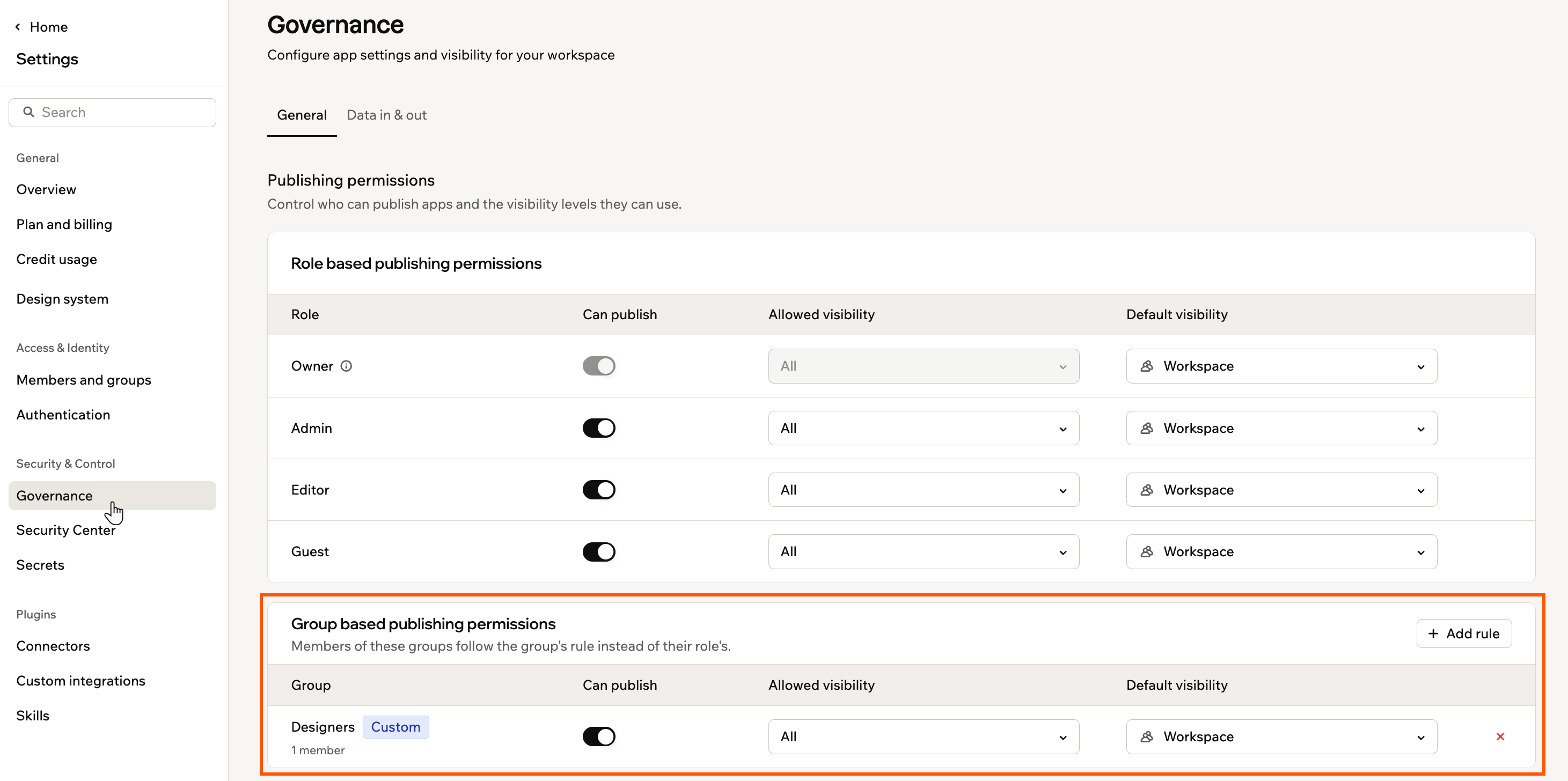The height and width of the screenshot is (781, 1568).
Task: Expand Guest default visibility dropdown
Action: point(1281,551)
